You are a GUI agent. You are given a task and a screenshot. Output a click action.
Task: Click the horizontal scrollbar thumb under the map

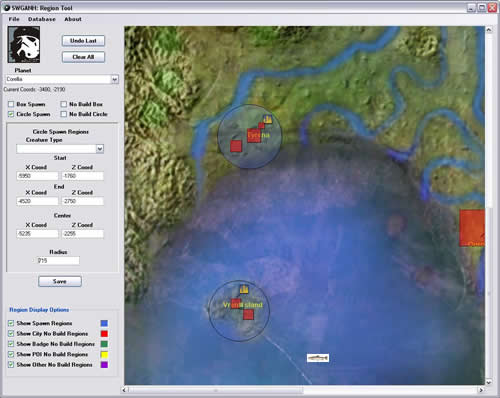click(x=216, y=389)
